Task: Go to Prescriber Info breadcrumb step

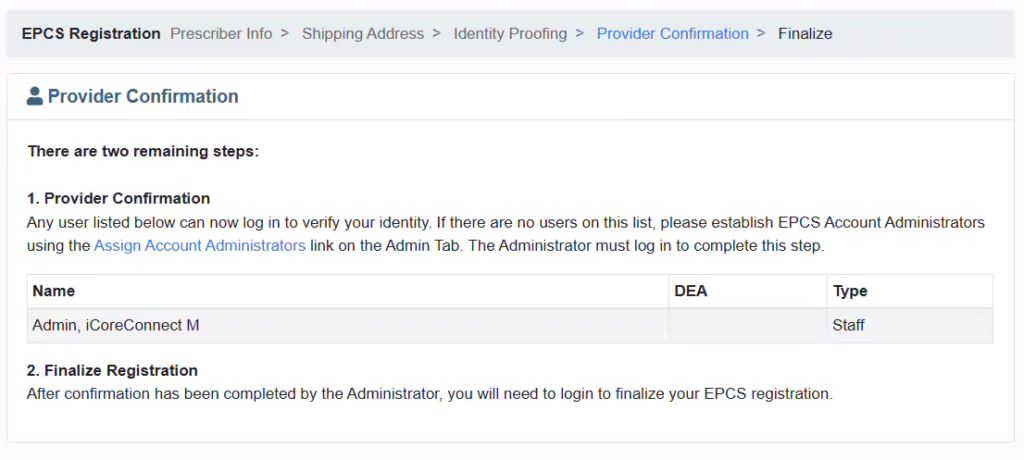Action: (221, 34)
